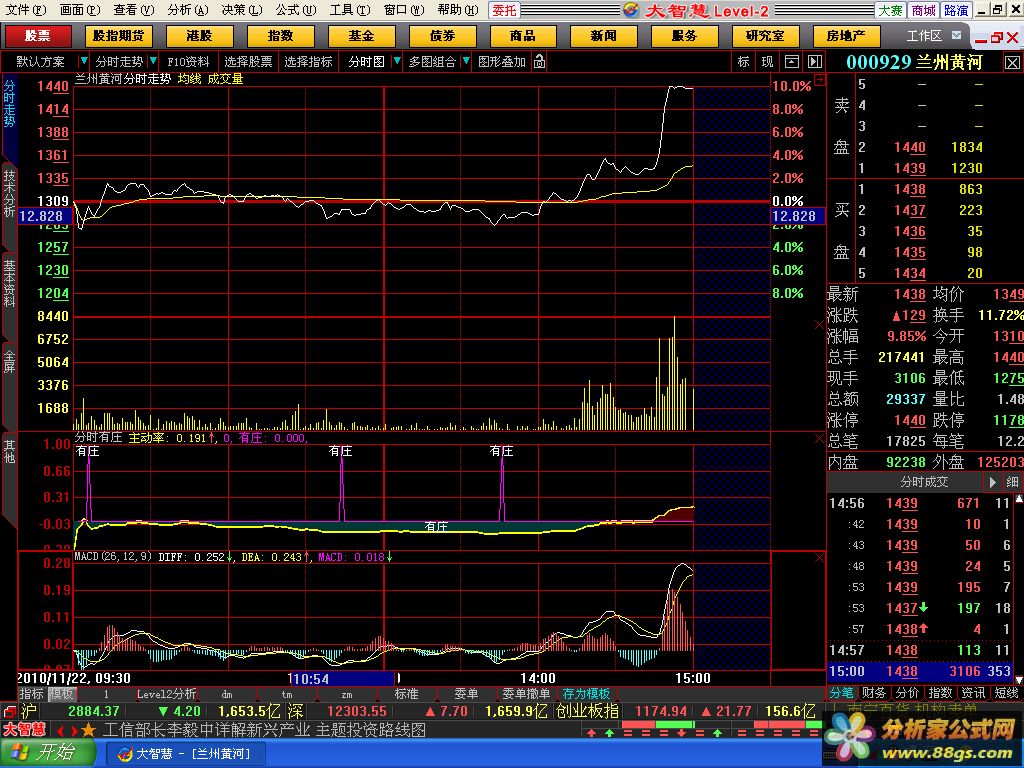The image size is (1024, 768).
Task: Select the 资讯 bottom tab
Action: tap(973, 692)
